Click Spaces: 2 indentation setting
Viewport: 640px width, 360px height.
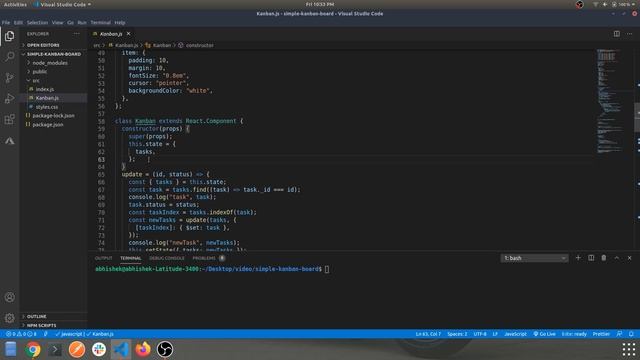[457, 334]
